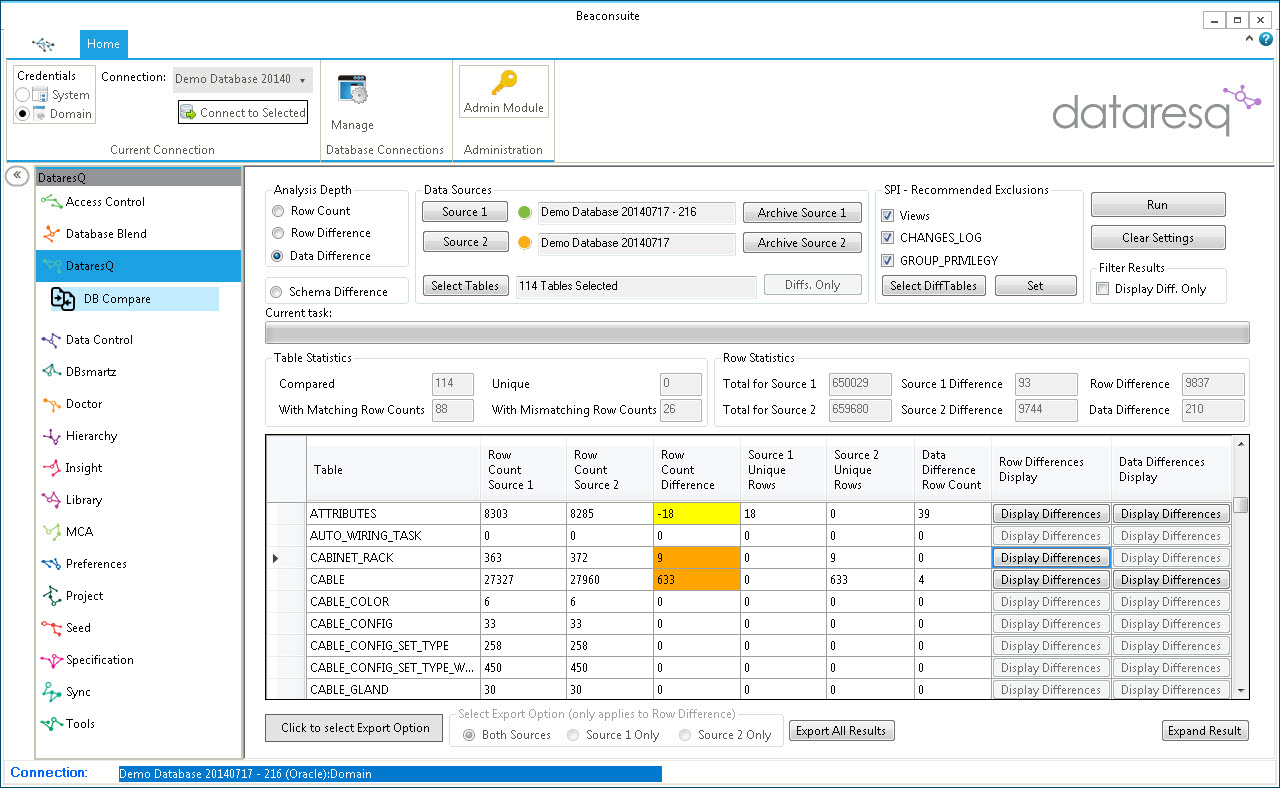The height and width of the screenshot is (788, 1280).
Task: Choose Row Count analysis depth
Action: pos(278,211)
